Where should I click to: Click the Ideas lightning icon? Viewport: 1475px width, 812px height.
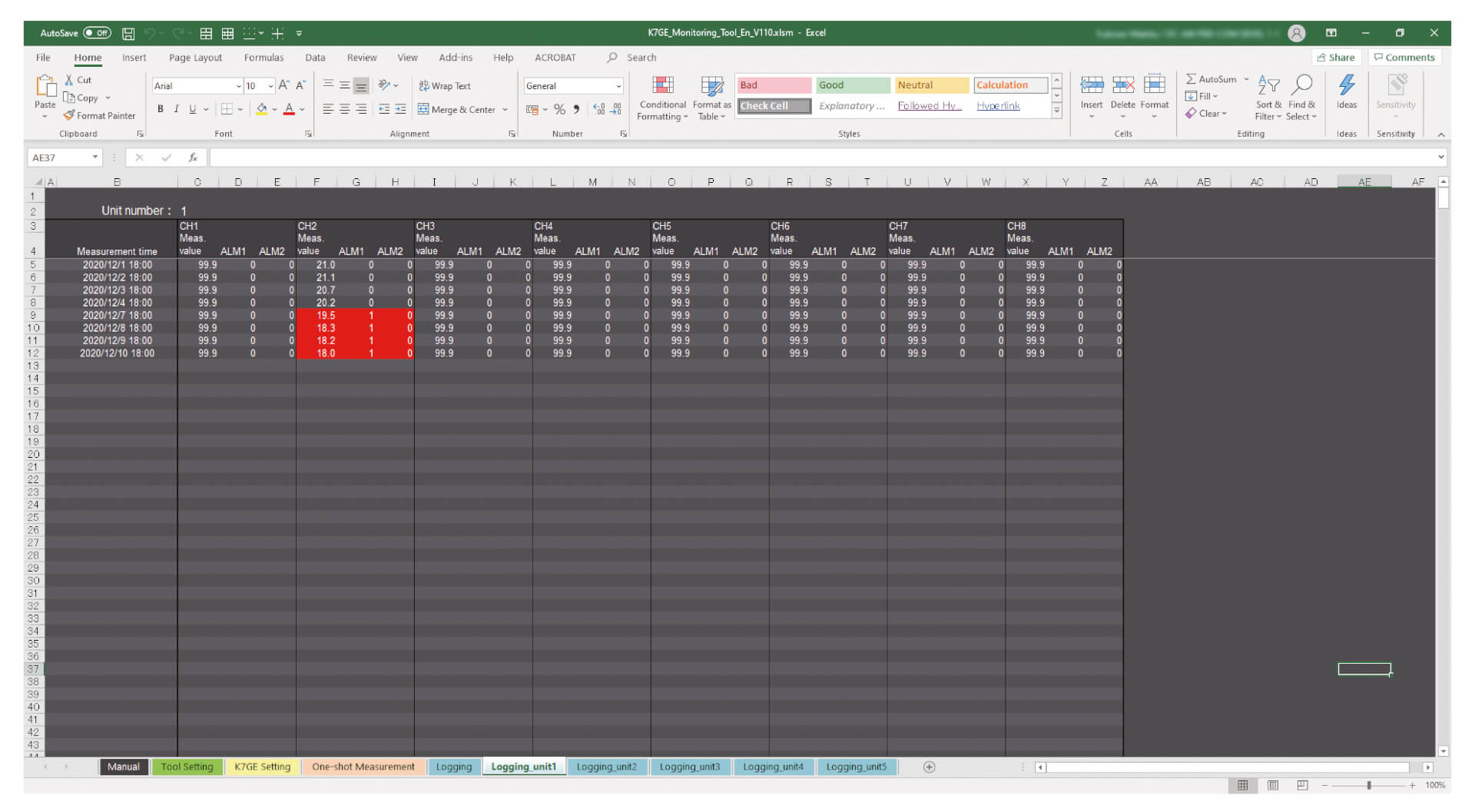click(x=1347, y=85)
